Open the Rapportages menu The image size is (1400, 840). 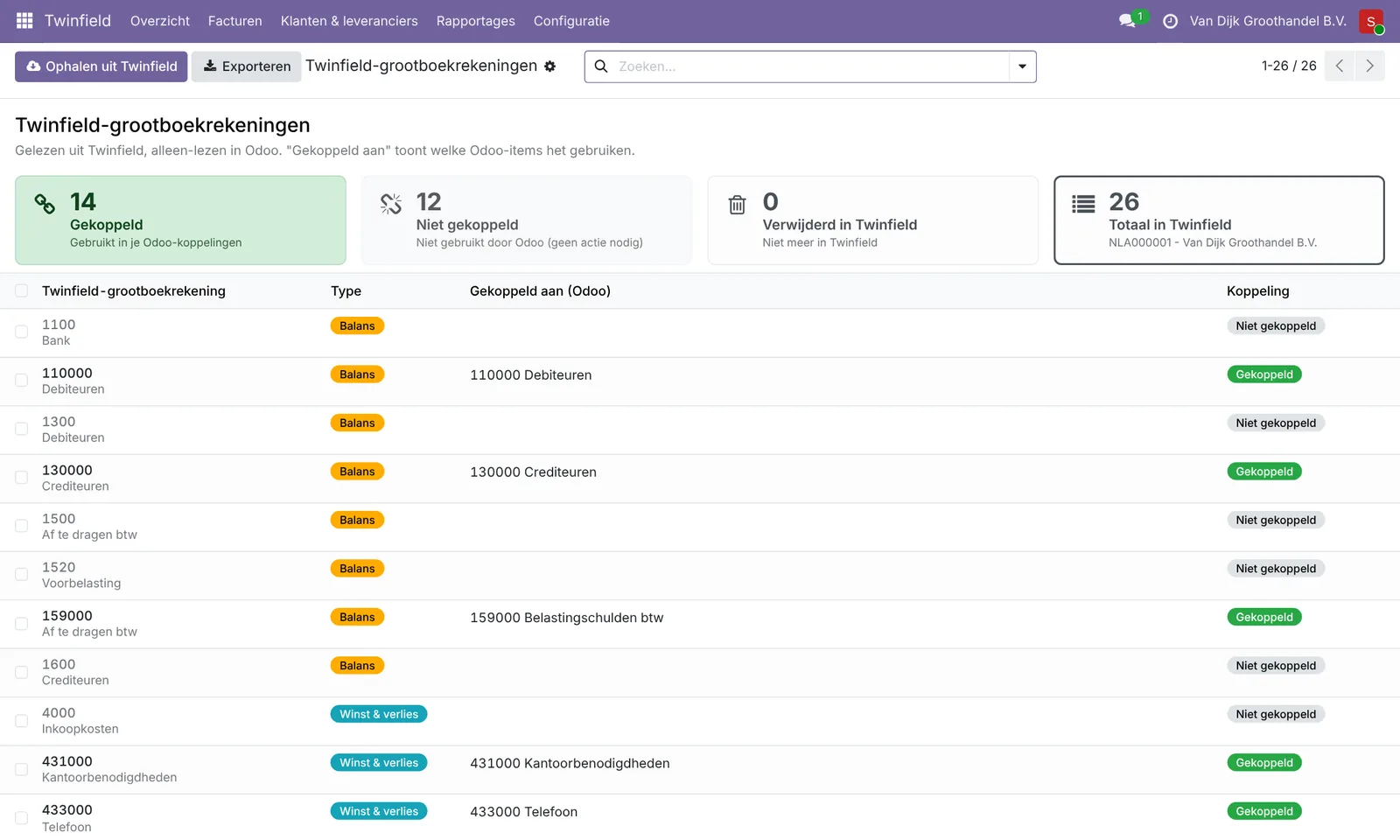(476, 21)
